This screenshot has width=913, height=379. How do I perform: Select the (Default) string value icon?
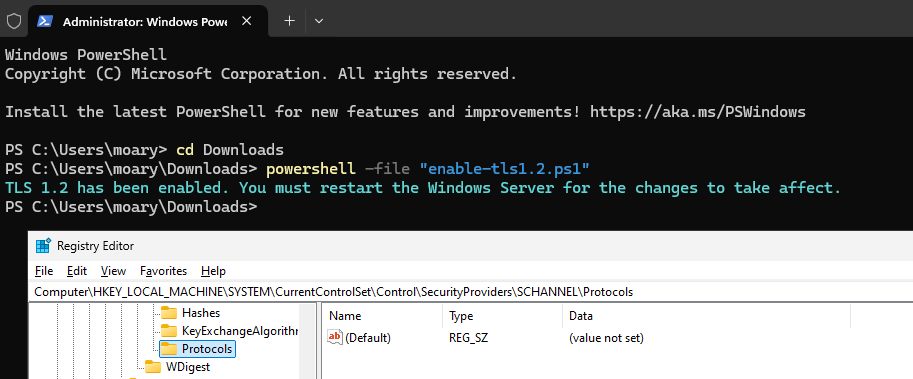[335, 338]
